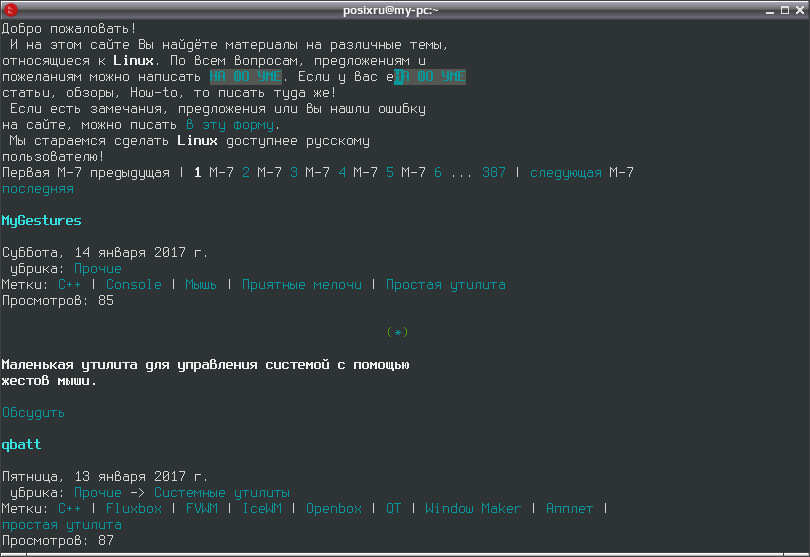The height and width of the screenshot is (557, 810).
Task: Open the 'Мышь' tag link
Action: tap(201, 285)
